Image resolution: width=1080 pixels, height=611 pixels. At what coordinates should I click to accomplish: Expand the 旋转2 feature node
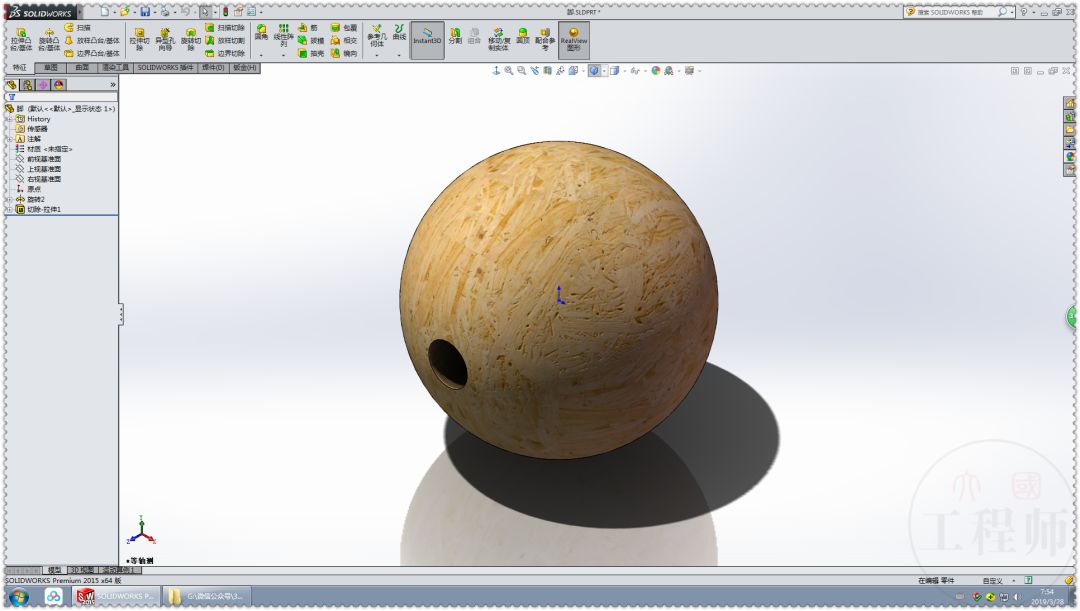8,199
